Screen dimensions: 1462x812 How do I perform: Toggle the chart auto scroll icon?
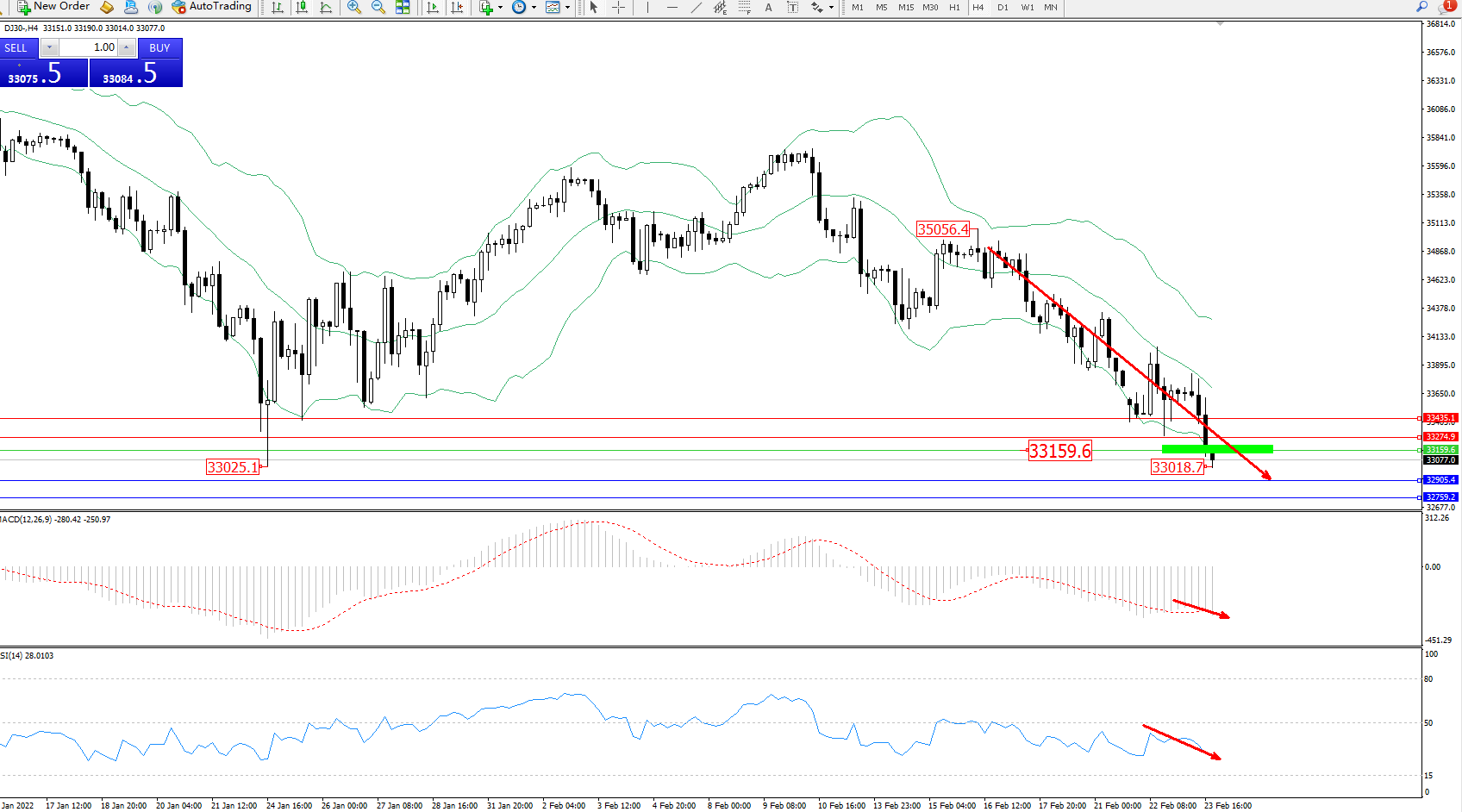433,7
